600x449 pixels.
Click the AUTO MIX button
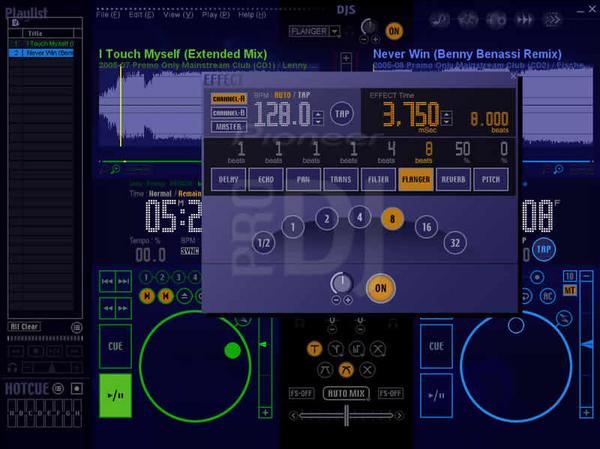346,393
